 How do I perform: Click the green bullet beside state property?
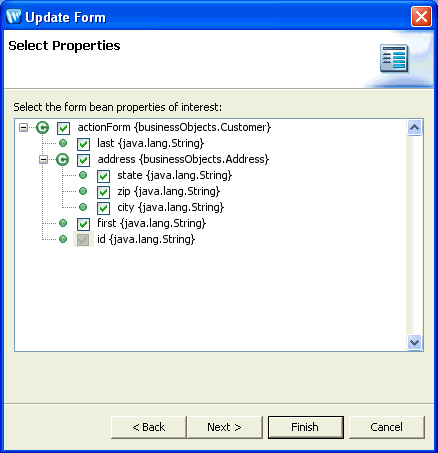pos(83,175)
